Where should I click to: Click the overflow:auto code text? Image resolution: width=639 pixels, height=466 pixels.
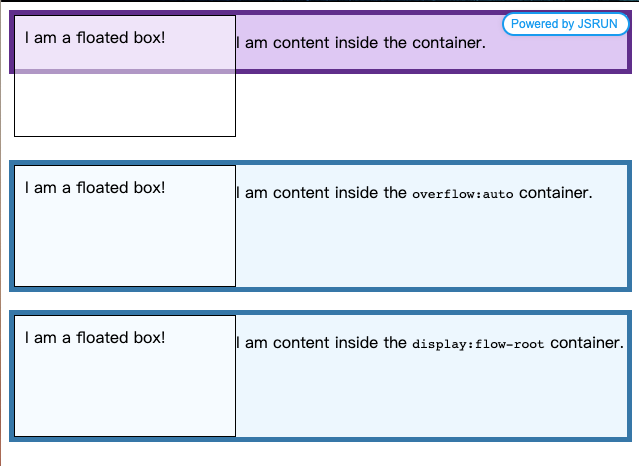[x=462, y=194]
